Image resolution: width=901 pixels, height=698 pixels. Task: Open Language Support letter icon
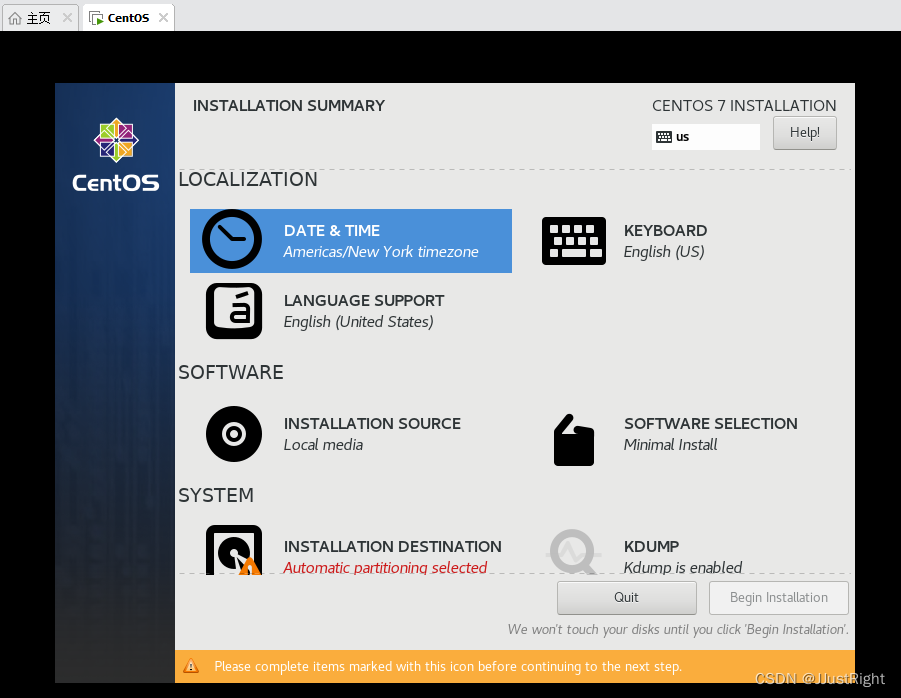234,311
